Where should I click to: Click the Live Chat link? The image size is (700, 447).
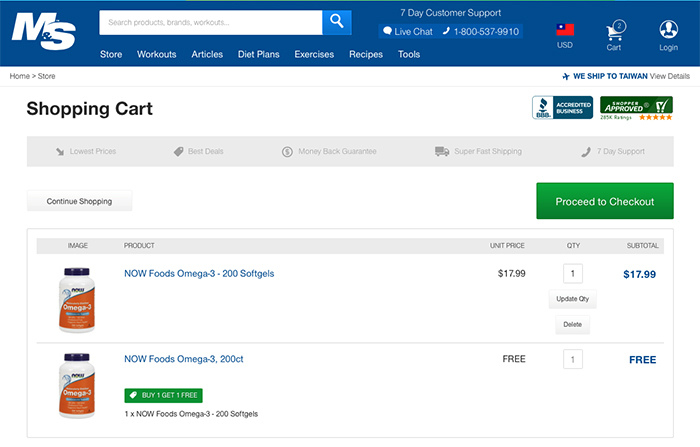click(x=413, y=31)
